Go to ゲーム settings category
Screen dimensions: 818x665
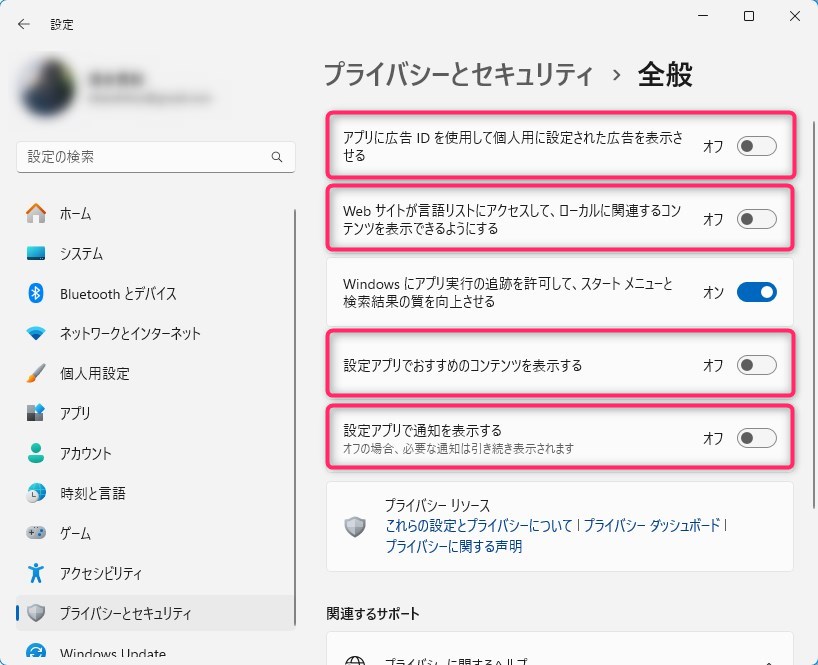click(x=76, y=533)
